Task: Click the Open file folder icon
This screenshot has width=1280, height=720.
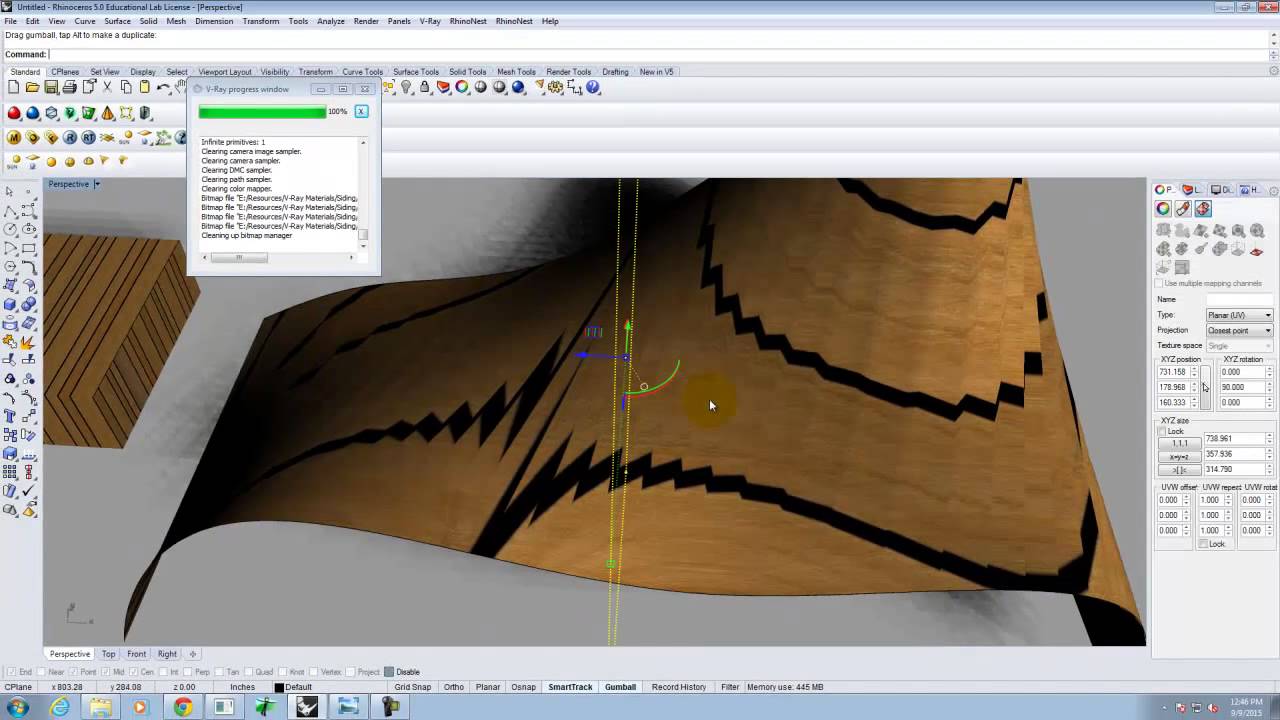Action: (x=33, y=88)
